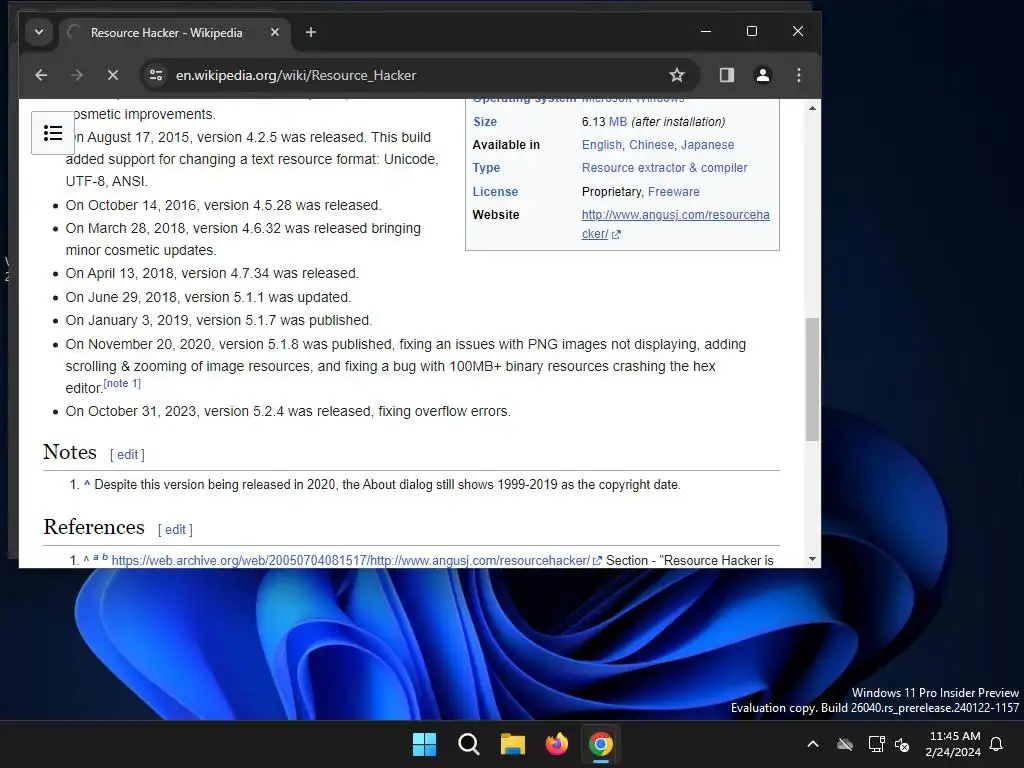This screenshot has height=768, width=1024.
Task: Click the scrollbar down arrow
Action: [x=812, y=559]
